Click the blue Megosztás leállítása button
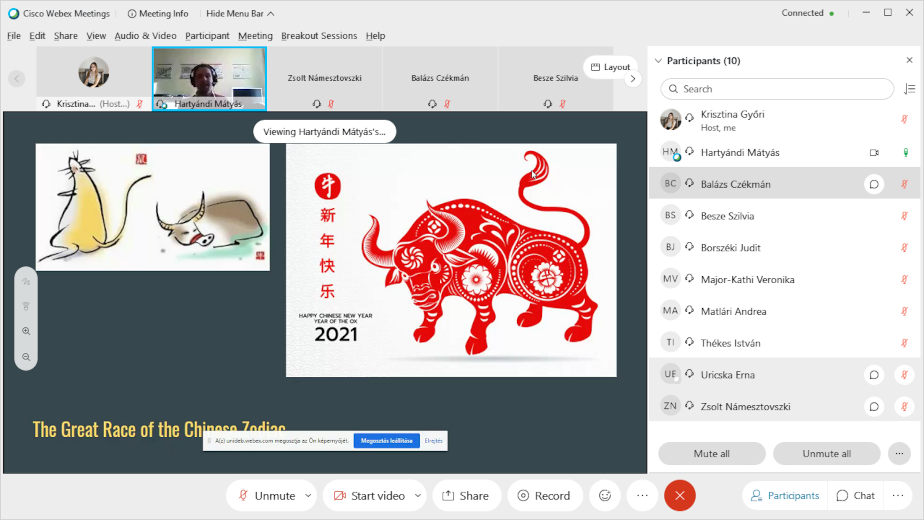This screenshot has height=520, width=924. pyautogui.click(x=387, y=440)
